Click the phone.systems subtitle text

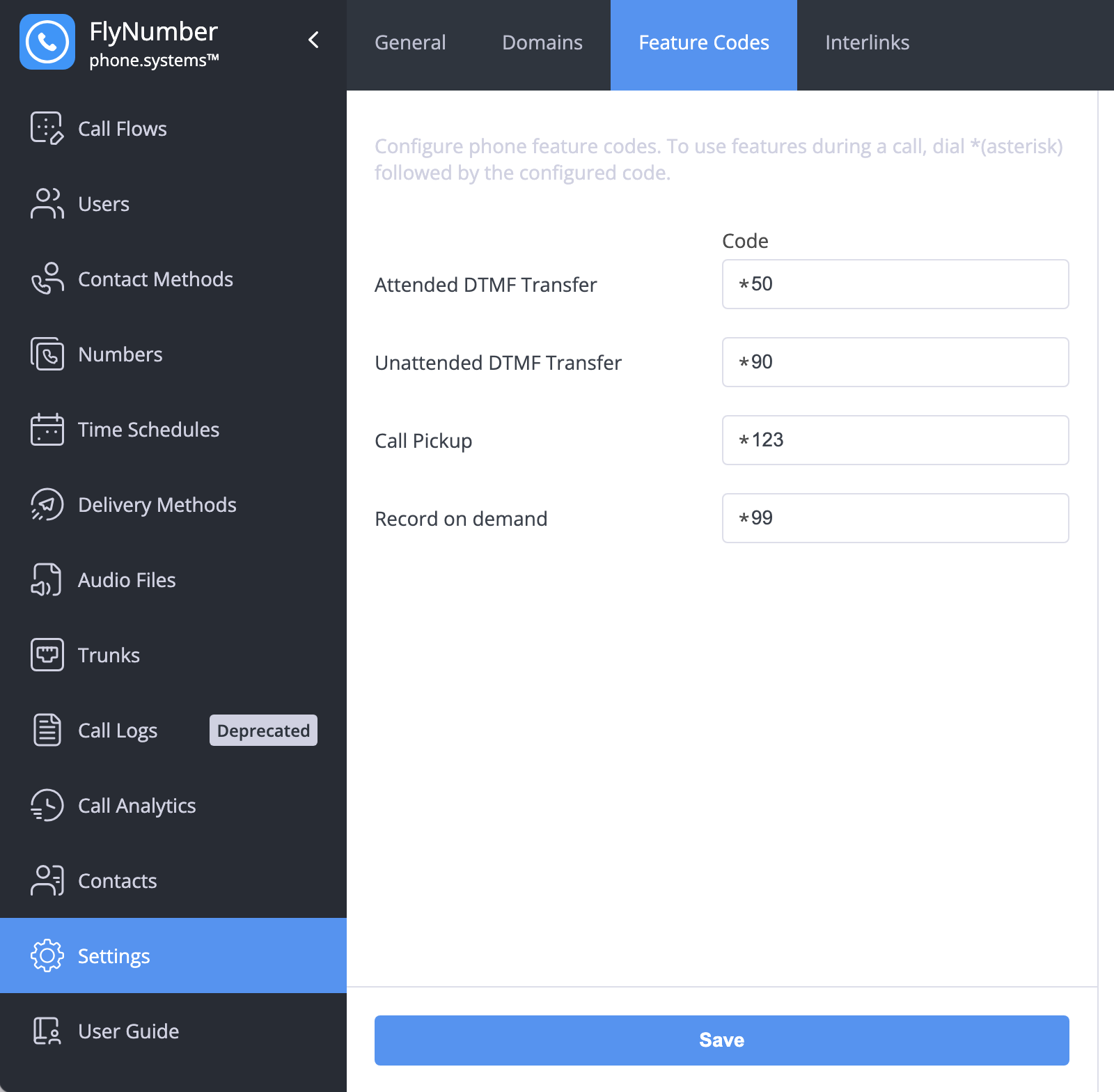tap(154, 61)
